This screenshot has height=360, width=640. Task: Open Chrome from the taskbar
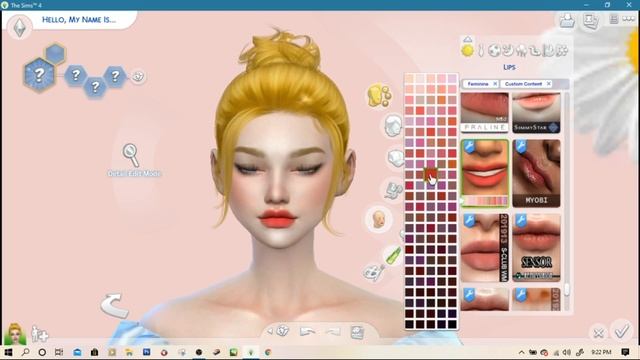pyautogui.click(x=268, y=352)
